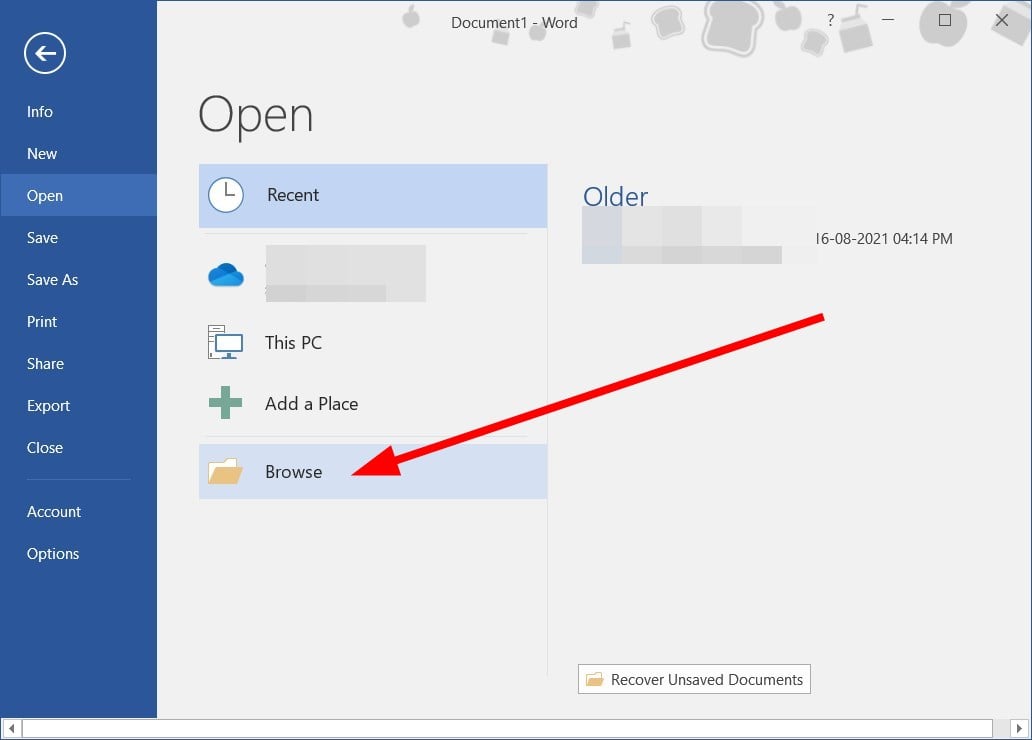Screen dimensions: 1032x740
Task: Click the horizontal scrollbar left arrow
Action: [x=11, y=728]
